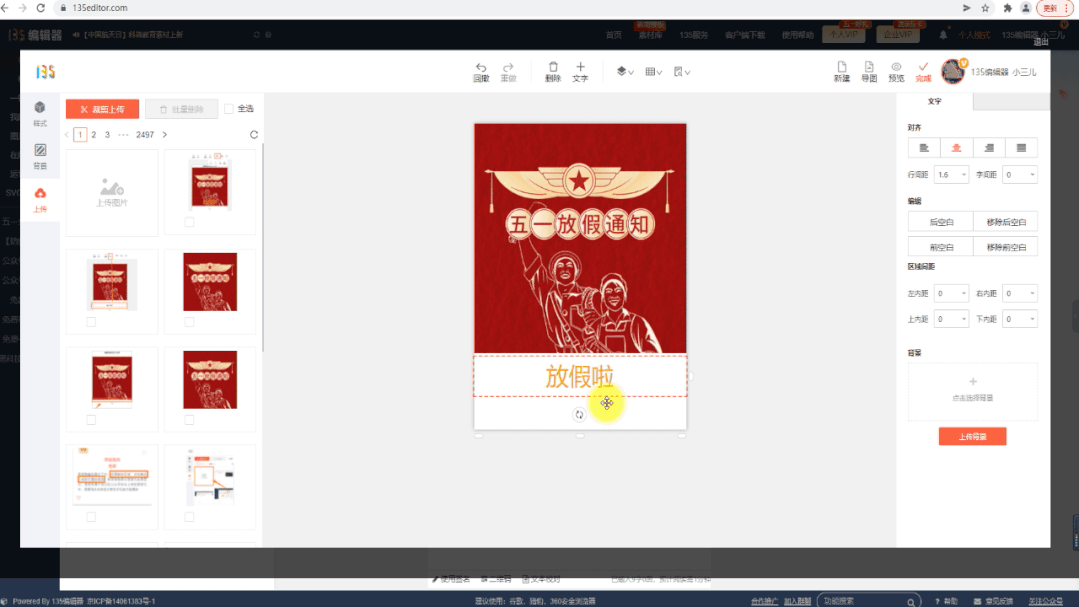Click the user avatar picture
Screen dimensions: 1079x607
[x=953, y=72]
